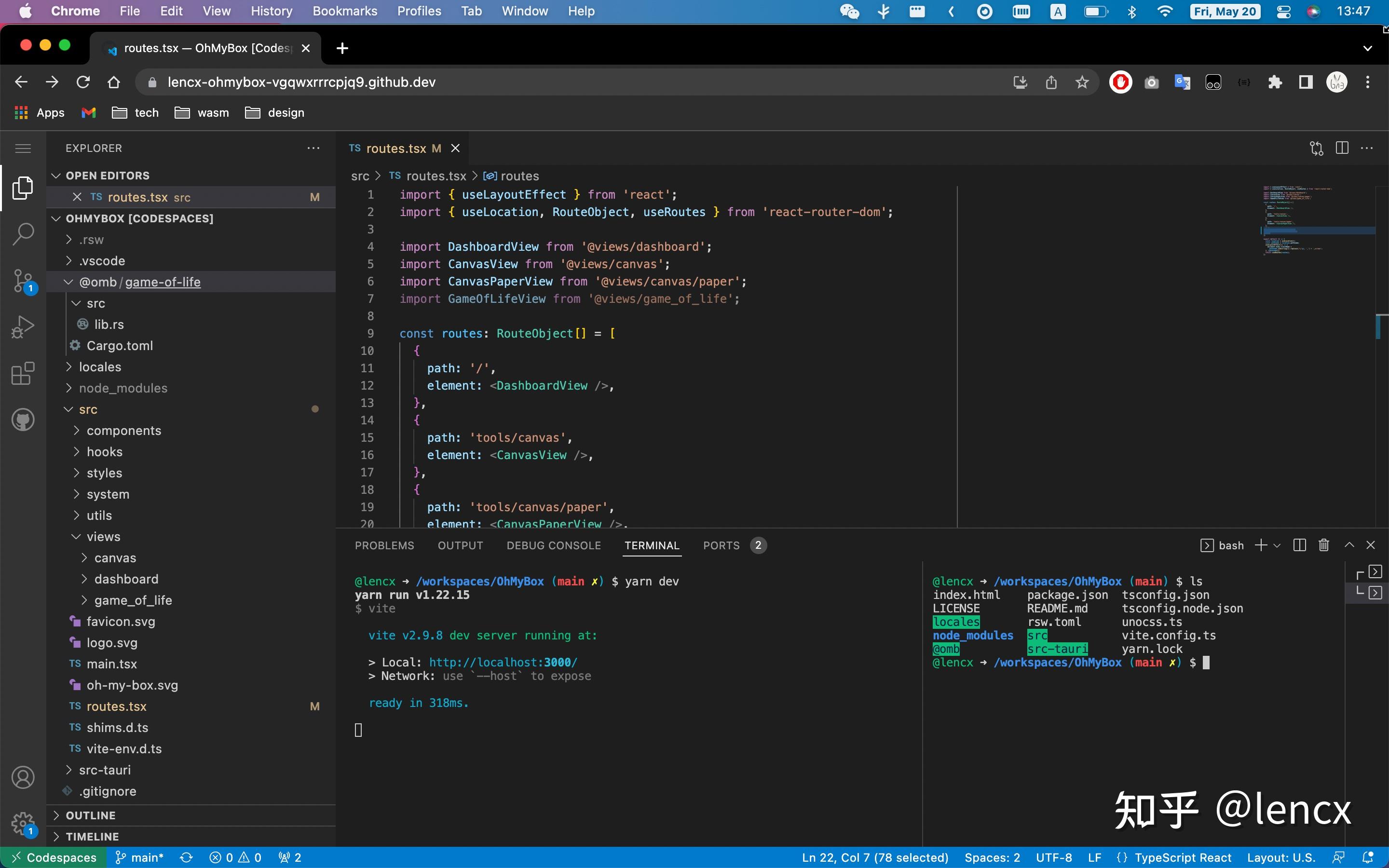
Task: Select the TERMINAL tab in panel
Action: click(651, 544)
